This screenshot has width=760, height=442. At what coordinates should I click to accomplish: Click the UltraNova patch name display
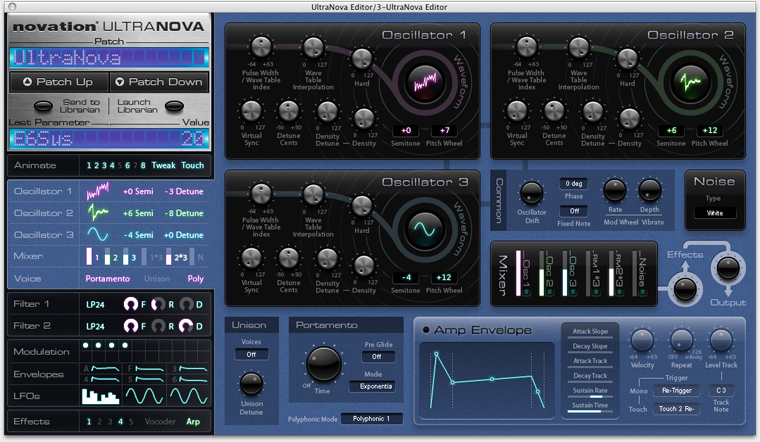coord(109,58)
